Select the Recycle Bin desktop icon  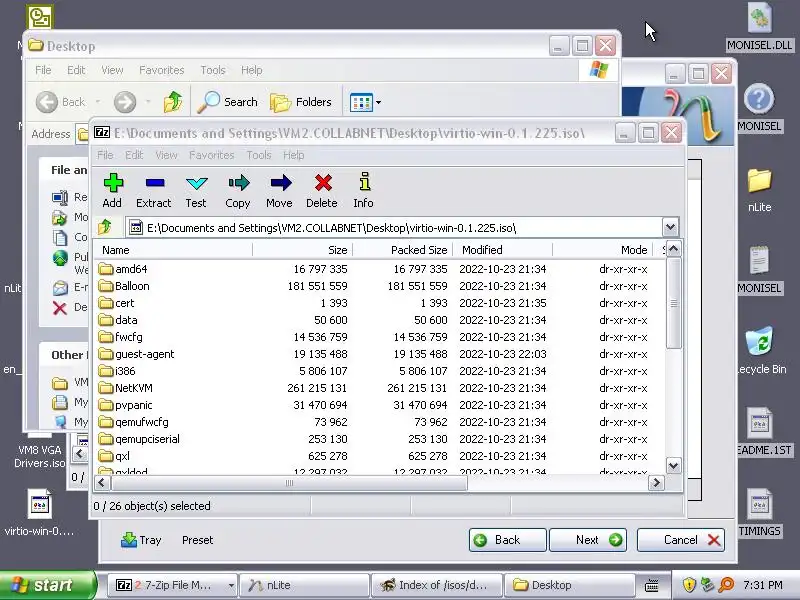tap(761, 351)
